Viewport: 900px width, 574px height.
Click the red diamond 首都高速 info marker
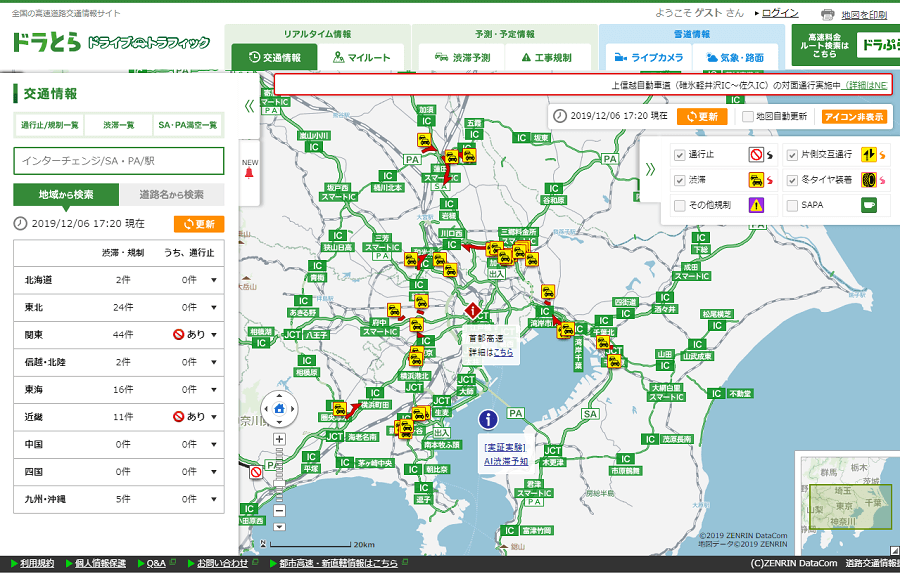click(x=472, y=311)
